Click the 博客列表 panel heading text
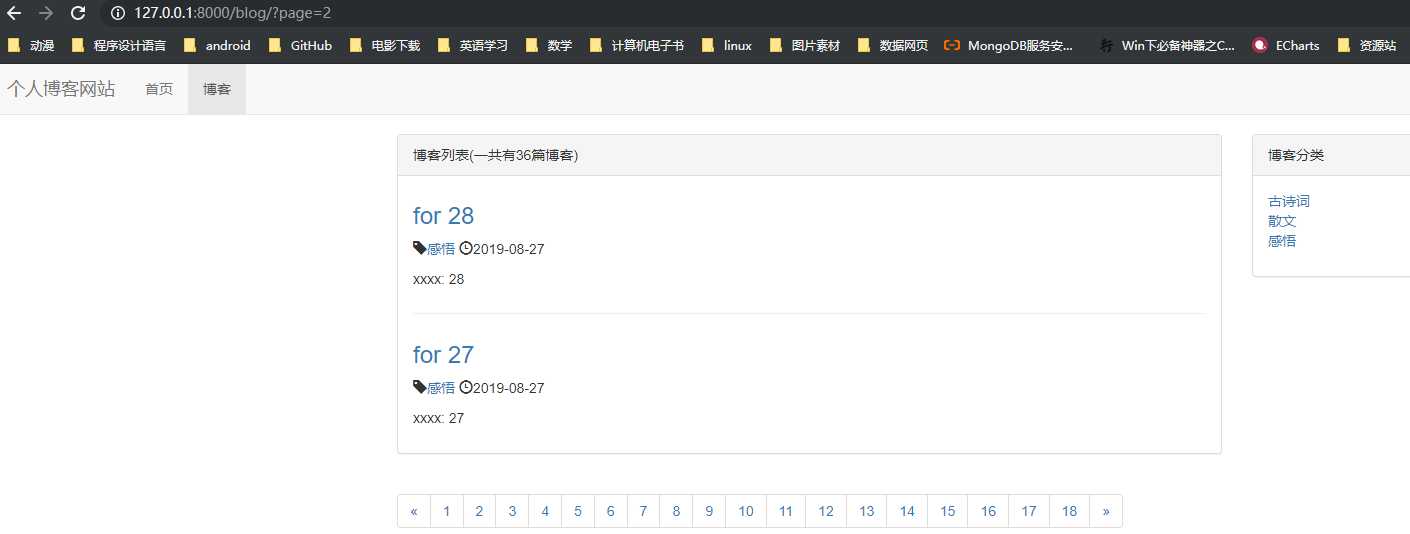The height and width of the screenshot is (534, 1410). pos(495,155)
